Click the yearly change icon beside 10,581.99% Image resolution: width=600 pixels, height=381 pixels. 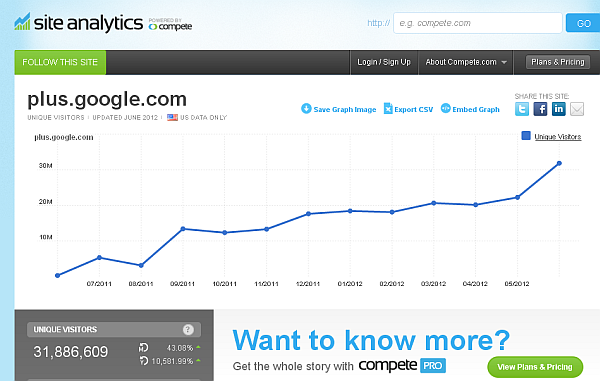click(x=143, y=360)
